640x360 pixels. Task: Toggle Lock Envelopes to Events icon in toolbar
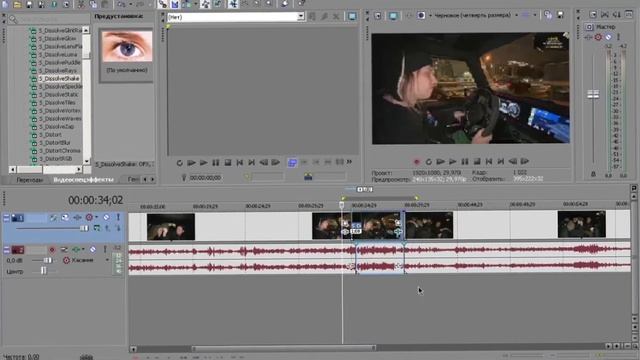click(x=206, y=4)
